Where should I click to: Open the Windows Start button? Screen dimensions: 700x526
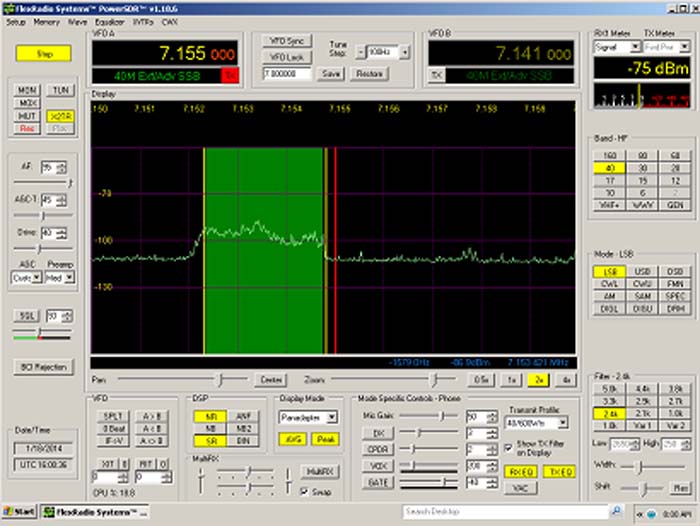point(19,512)
